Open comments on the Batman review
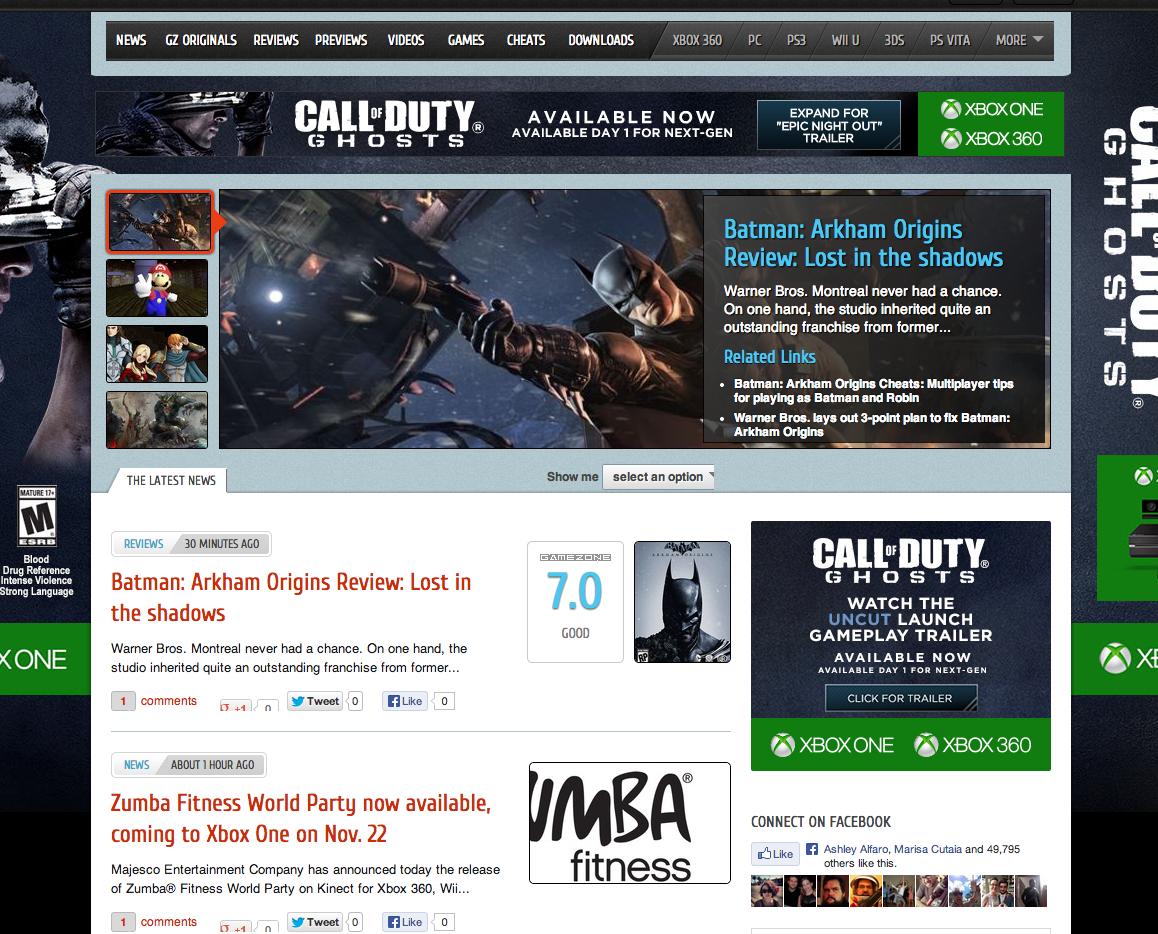The image size is (1158, 934). pyautogui.click(x=168, y=701)
